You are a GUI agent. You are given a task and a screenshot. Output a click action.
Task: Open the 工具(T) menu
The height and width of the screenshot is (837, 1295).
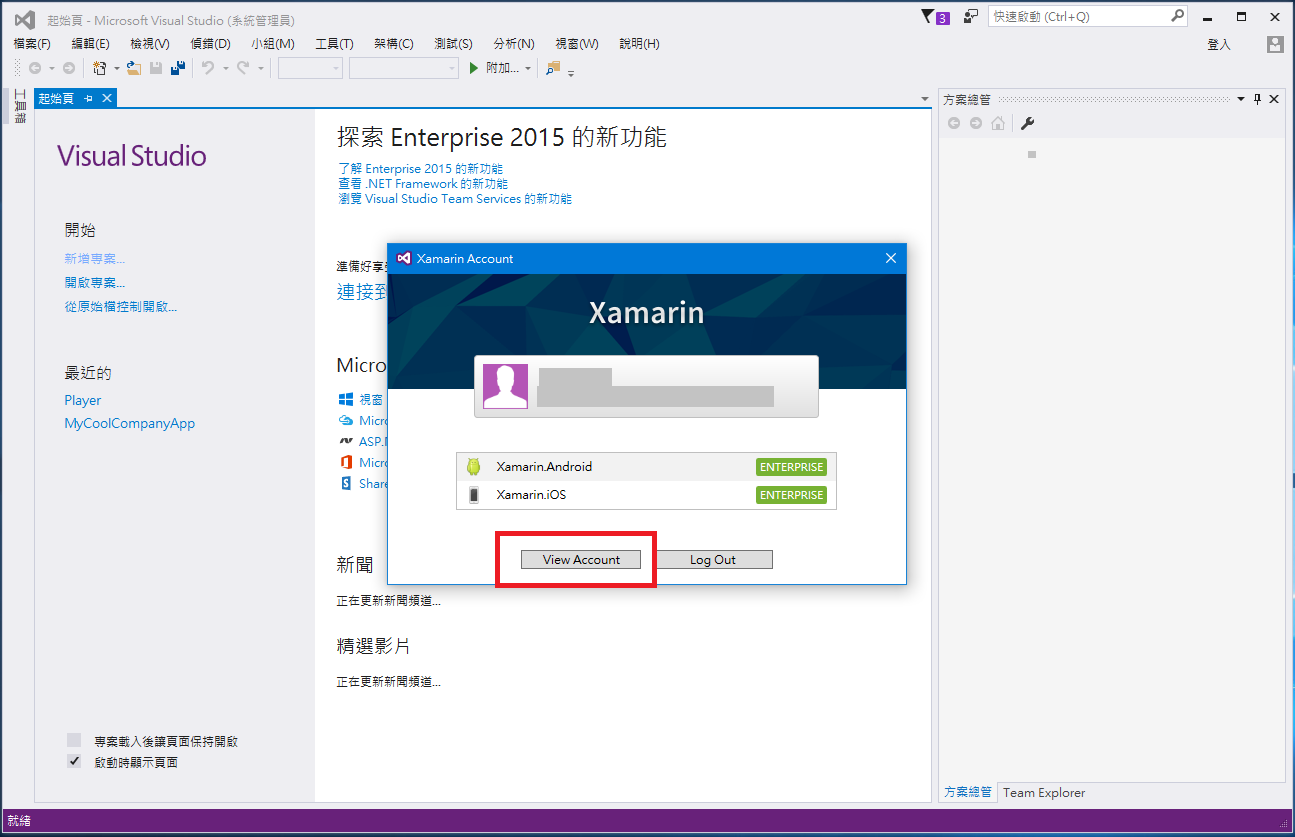[334, 44]
